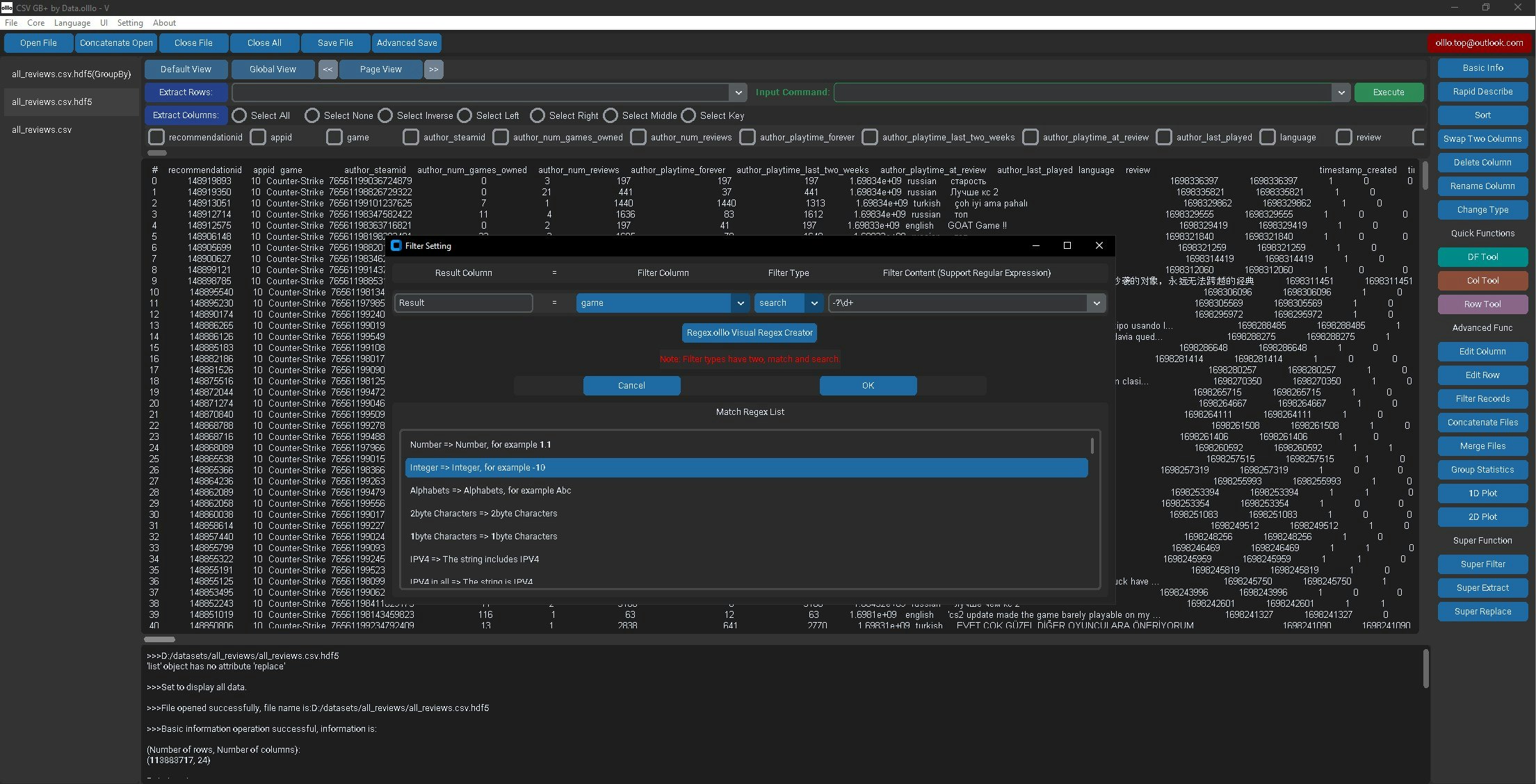Open the Row Tool
Screen dimensions: 1536x784
coord(1482,304)
